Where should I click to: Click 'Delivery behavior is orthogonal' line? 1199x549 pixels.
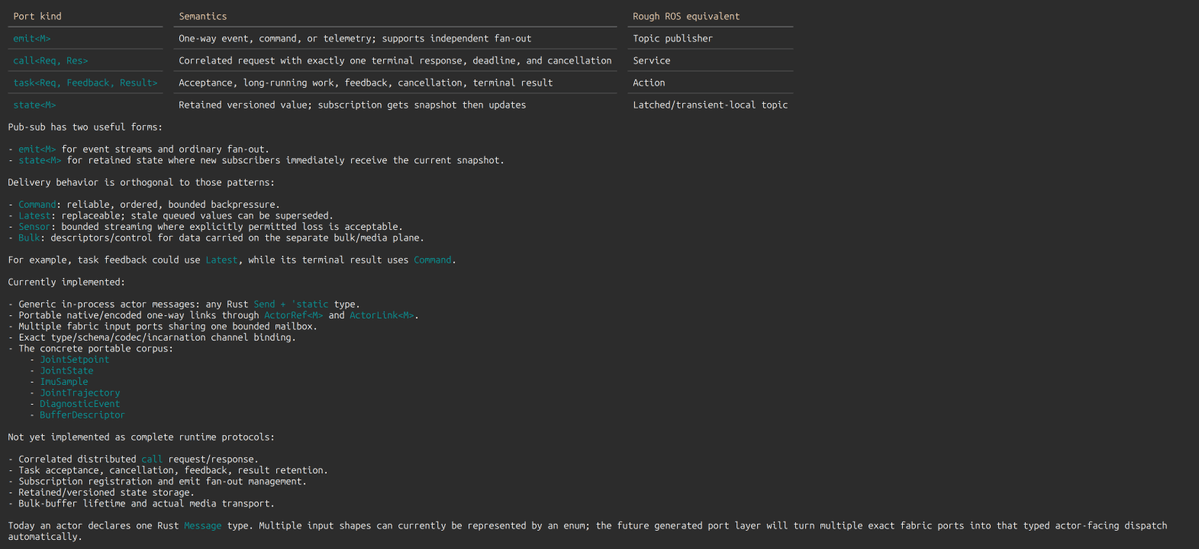click(141, 183)
